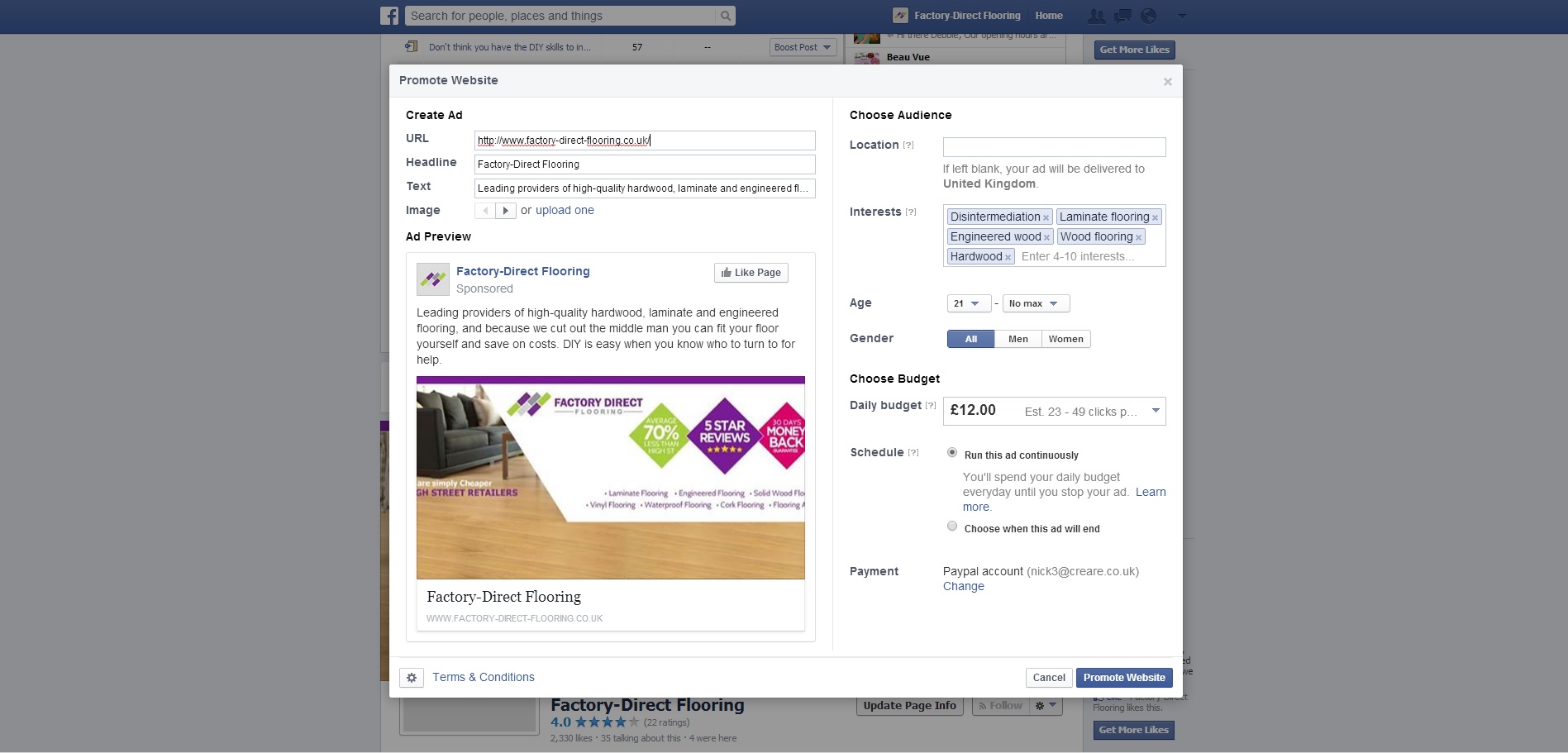
Task: Open the gear settings button in dialog footer
Action: 412,678
